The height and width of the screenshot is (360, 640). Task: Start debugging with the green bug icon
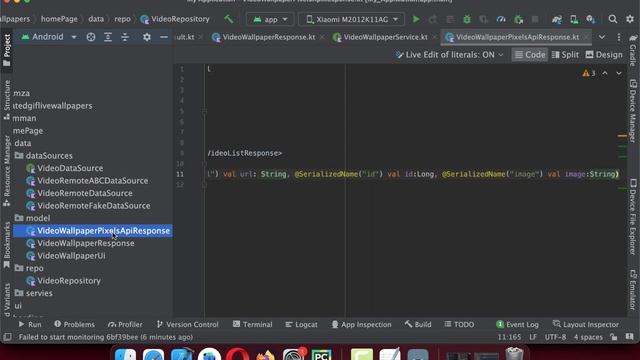467,19
